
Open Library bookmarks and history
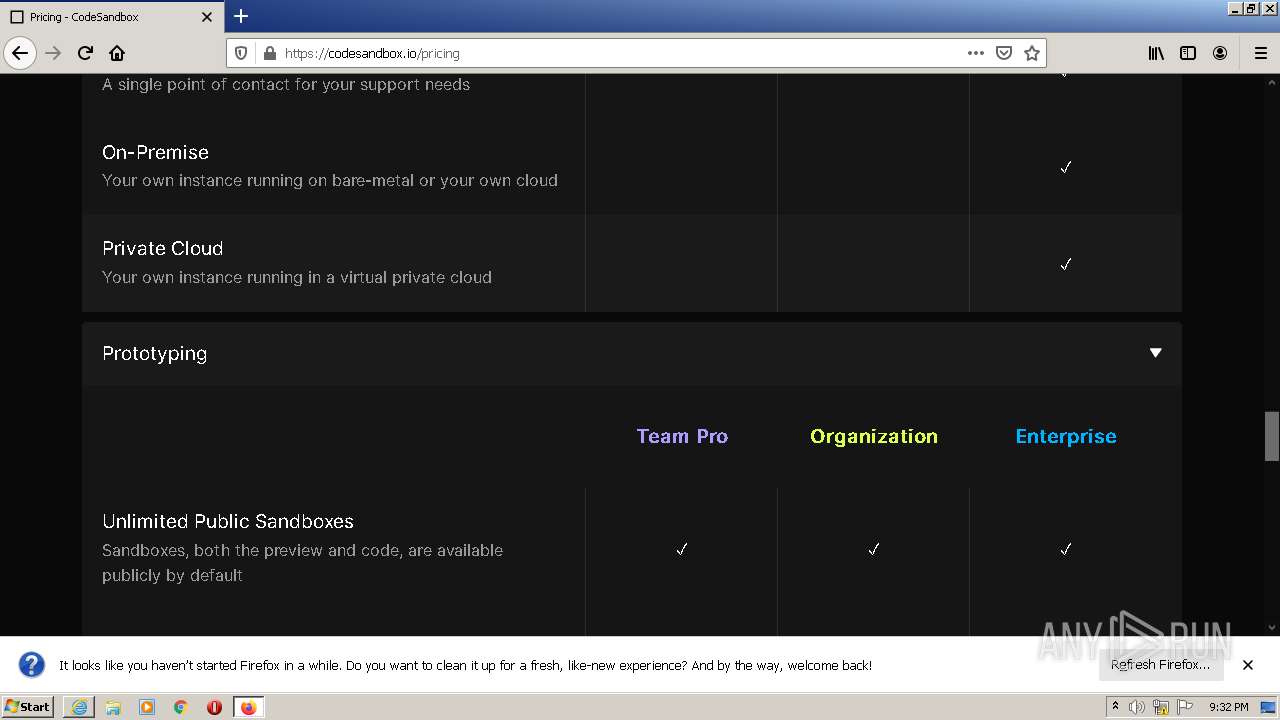coord(1156,53)
